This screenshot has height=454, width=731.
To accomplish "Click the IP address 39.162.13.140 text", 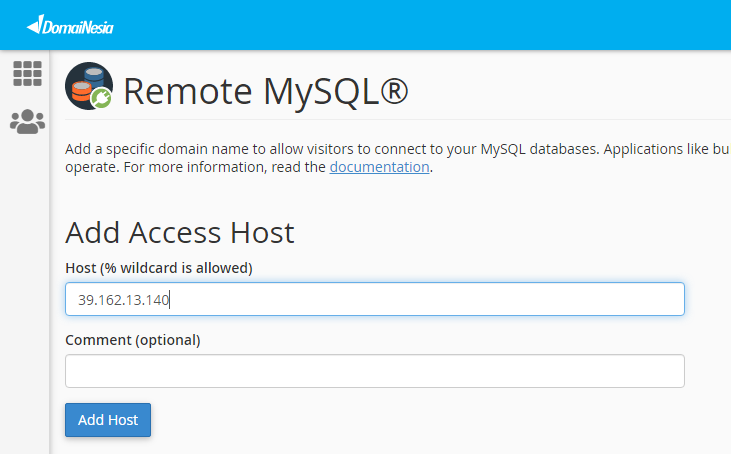I will click(123, 299).
